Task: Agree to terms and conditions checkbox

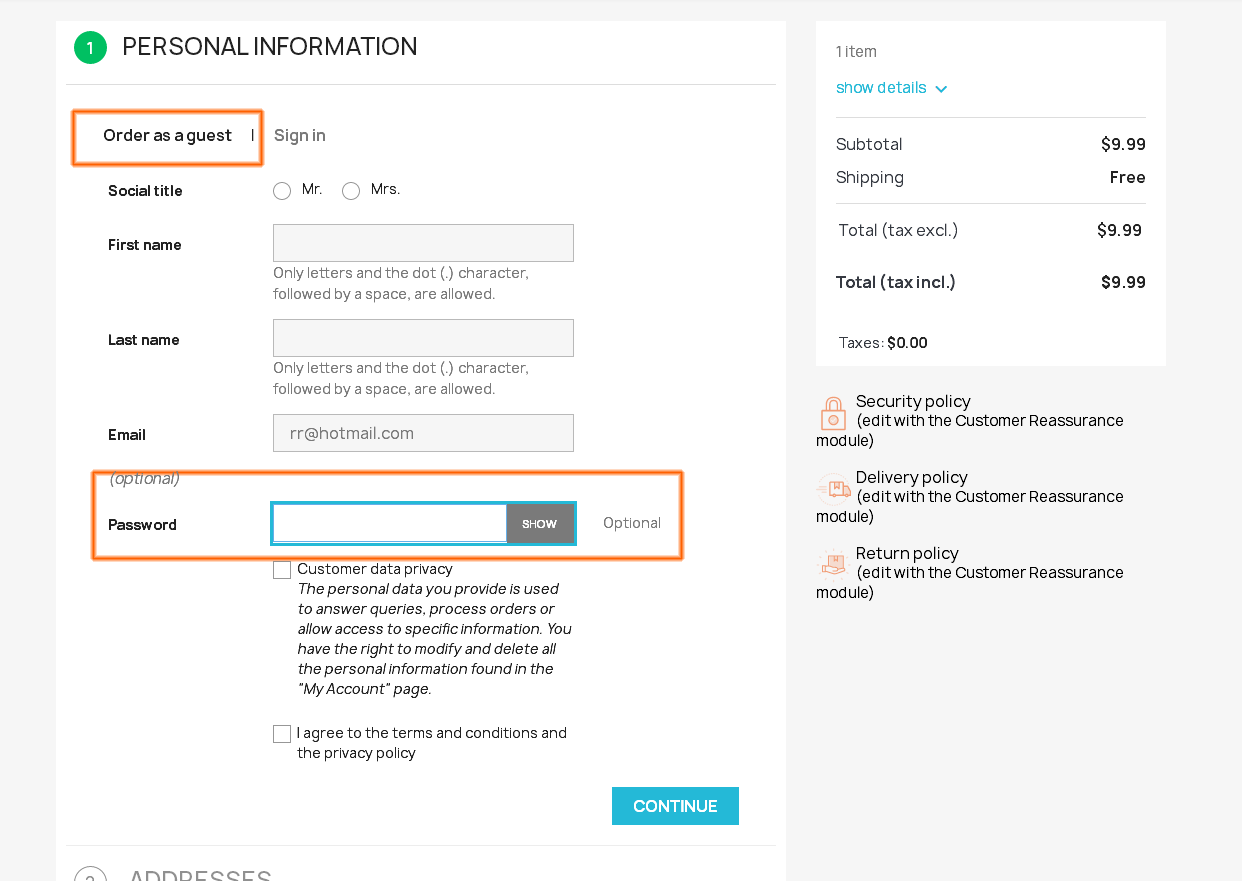Action: tap(282, 734)
